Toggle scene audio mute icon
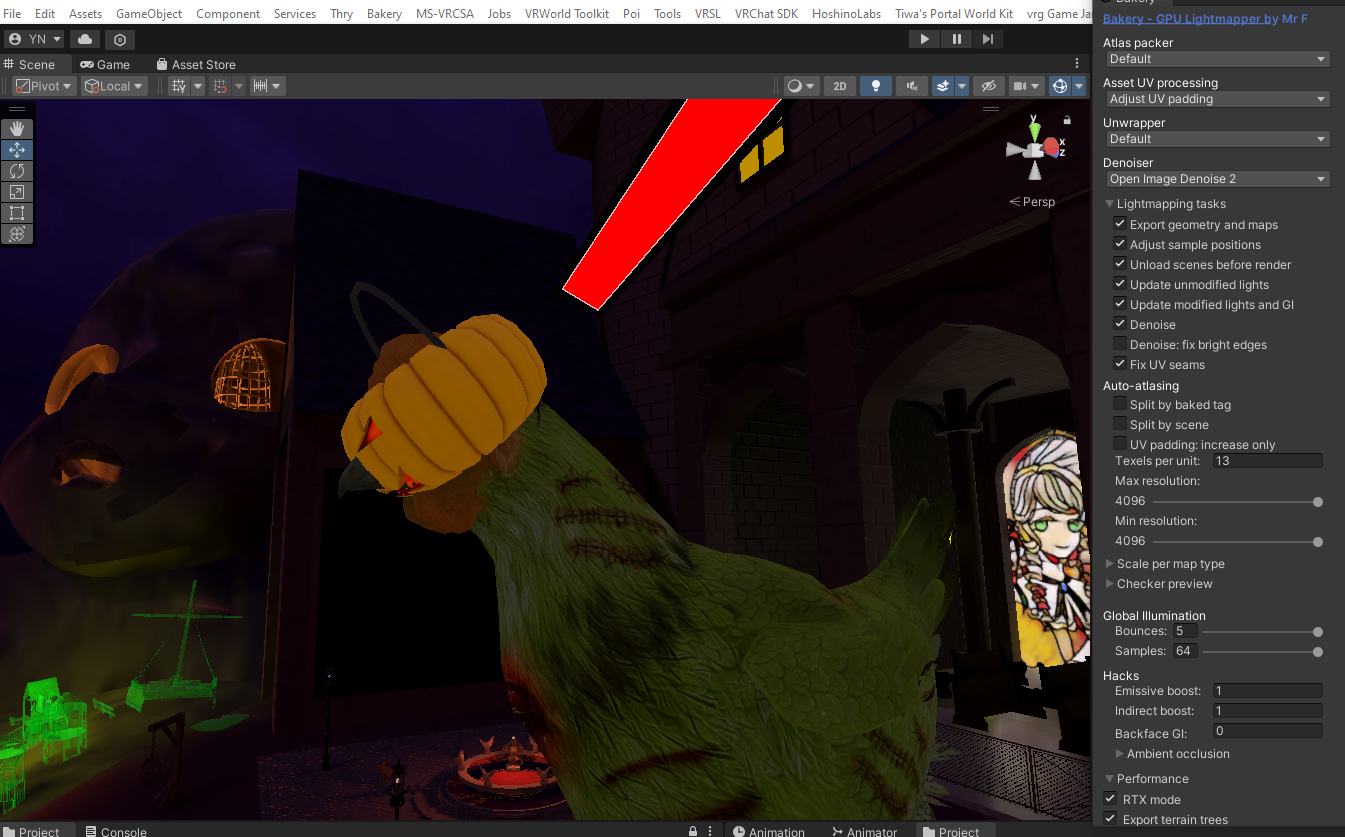The height and width of the screenshot is (837, 1345). tap(911, 86)
